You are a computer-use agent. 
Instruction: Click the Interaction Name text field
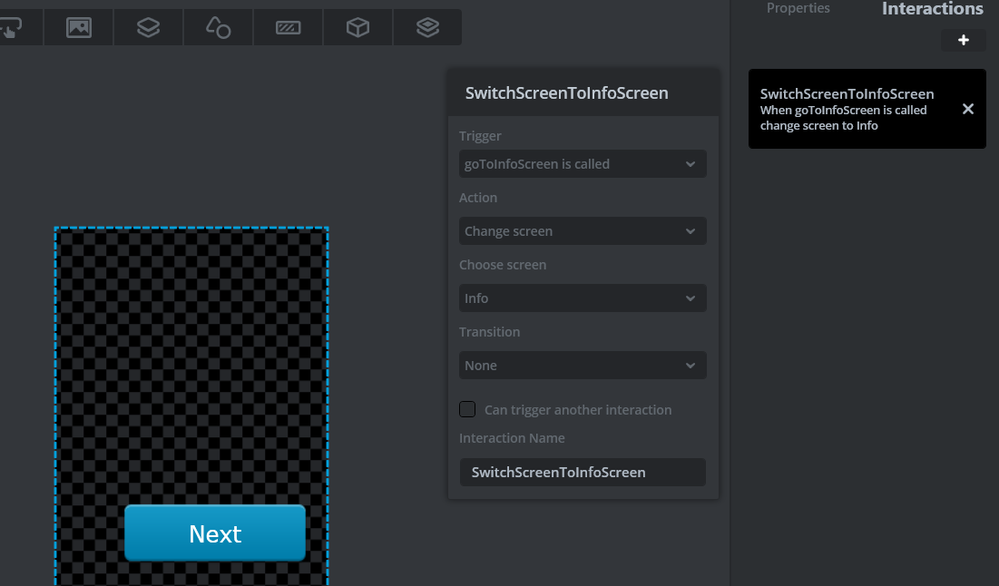(x=582, y=472)
